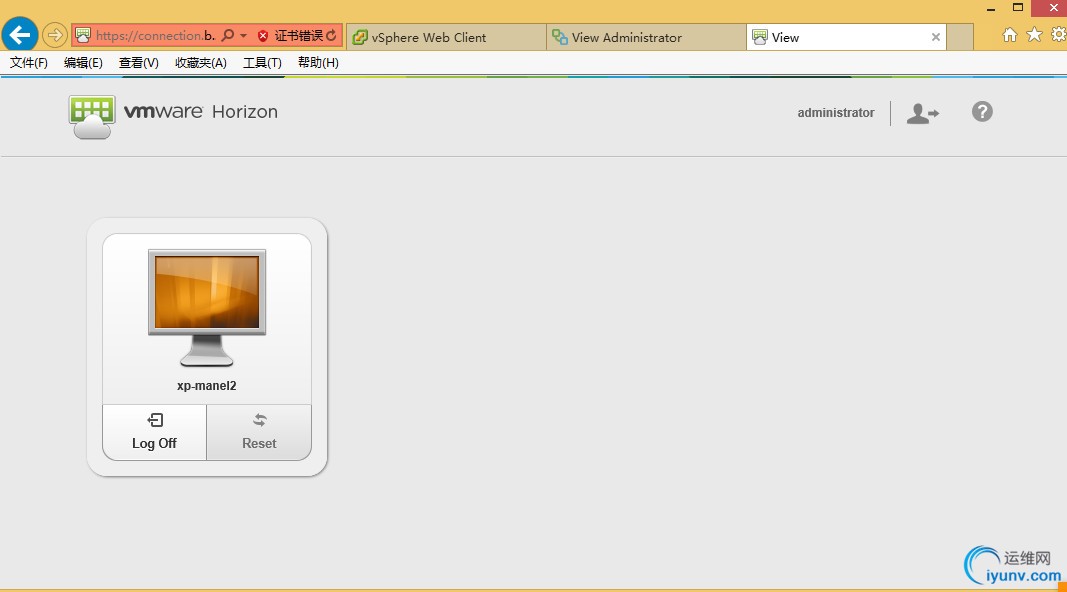The height and width of the screenshot is (592, 1067).
Task: Click the administrator user name
Action: [x=836, y=113]
